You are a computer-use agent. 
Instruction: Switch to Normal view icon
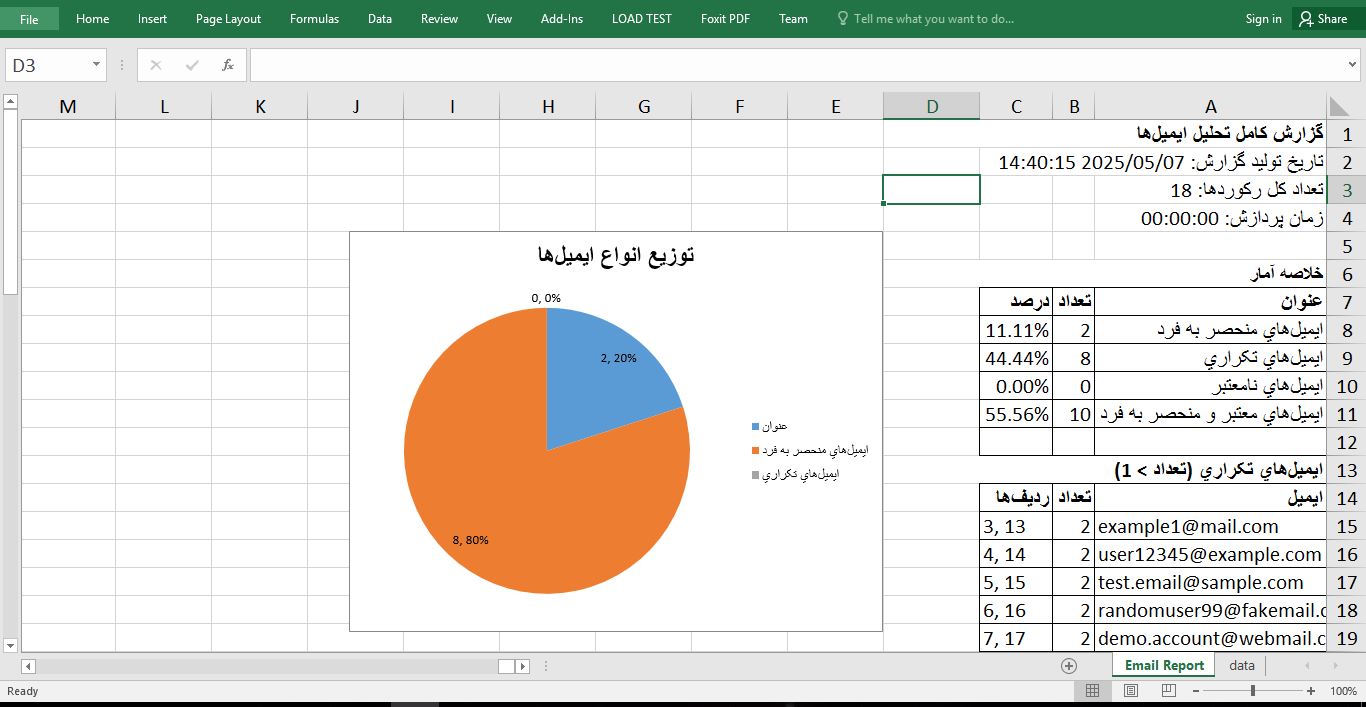coord(1093,691)
